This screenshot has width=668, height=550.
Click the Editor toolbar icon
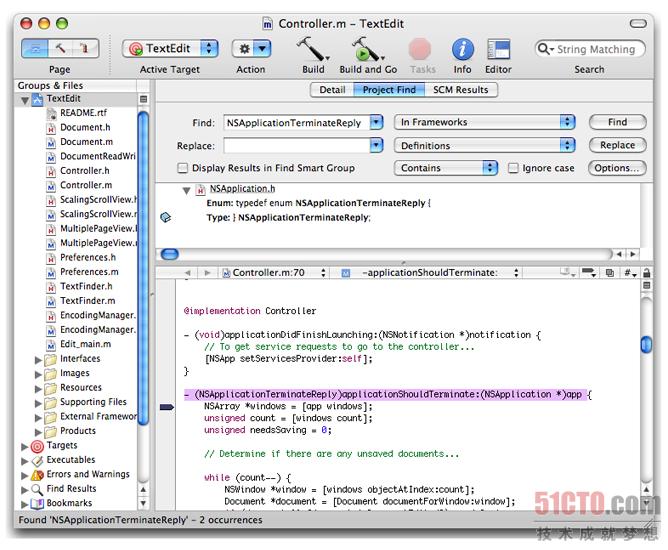(x=498, y=49)
